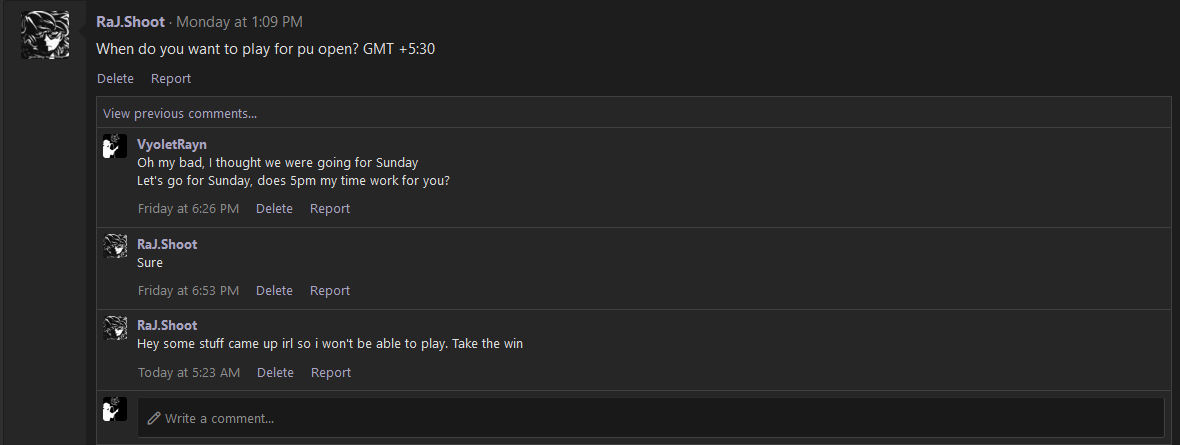Delete the "Sure" comment
This screenshot has height=445, width=1180.
274,290
